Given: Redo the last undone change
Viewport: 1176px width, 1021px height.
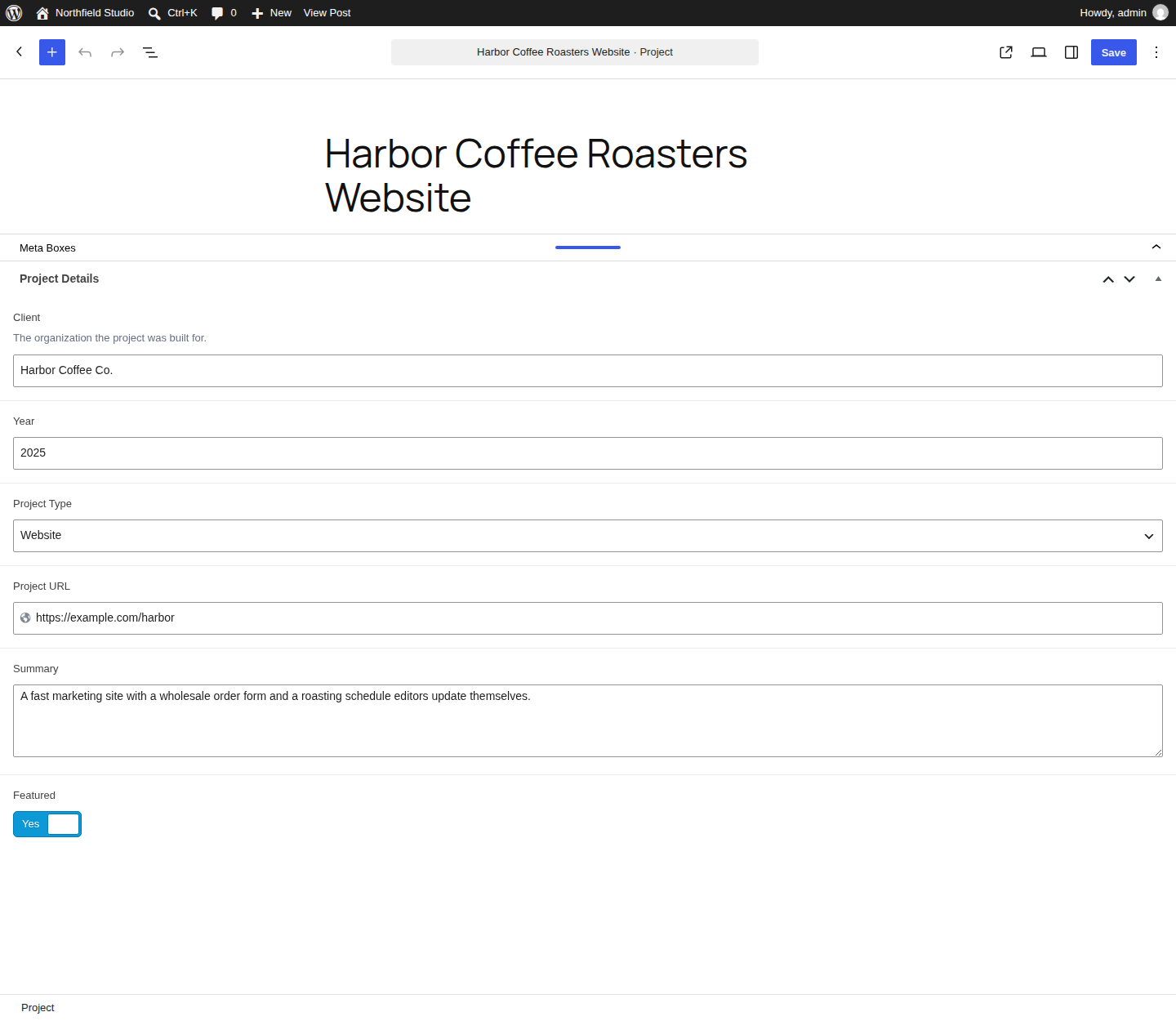Looking at the screenshot, I should click(x=118, y=52).
